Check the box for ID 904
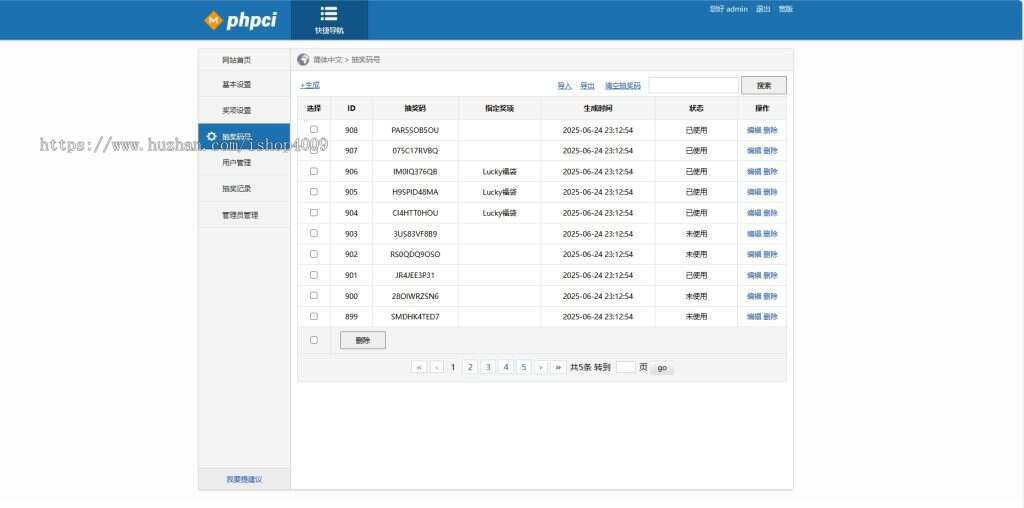 pos(313,212)
